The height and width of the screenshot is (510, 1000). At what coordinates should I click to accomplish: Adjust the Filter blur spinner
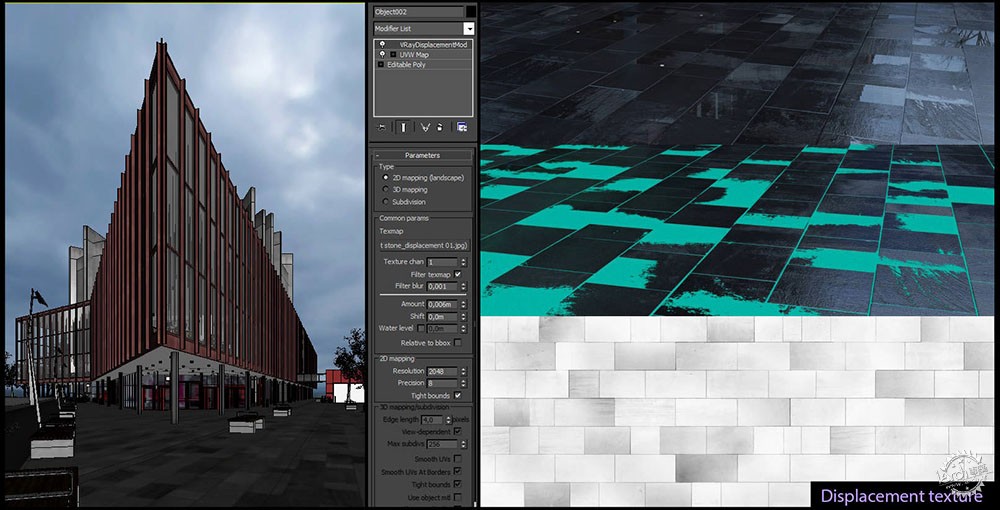[464, 286]
